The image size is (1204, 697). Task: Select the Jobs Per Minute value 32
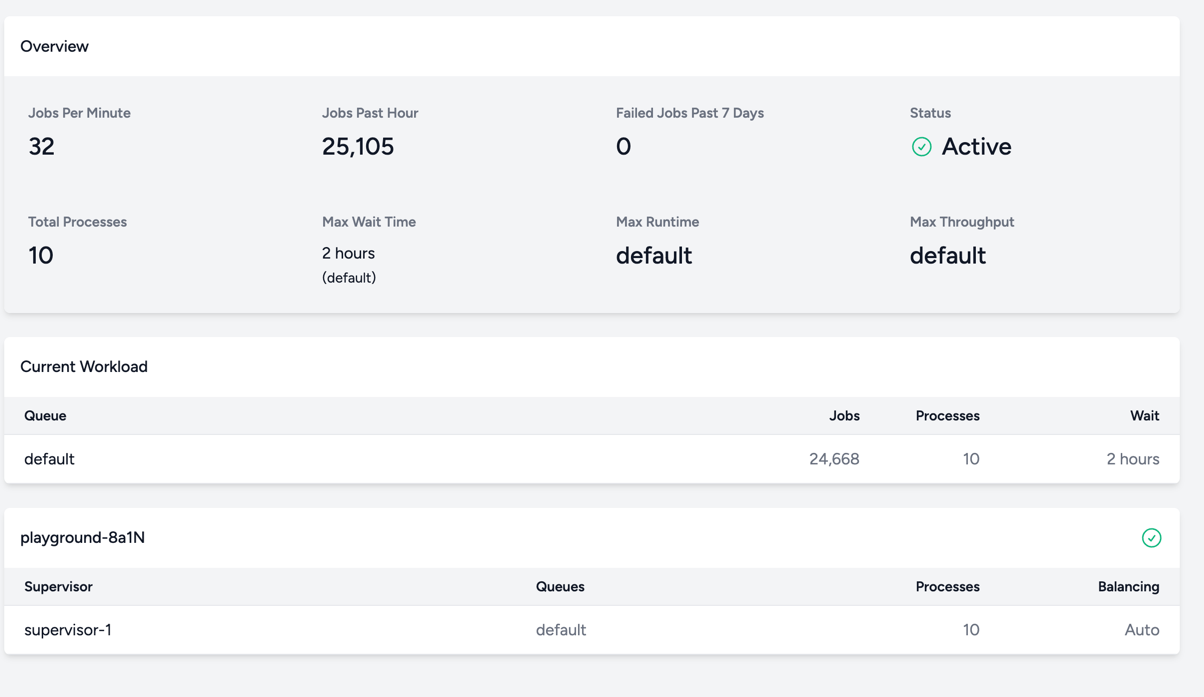click(x=41, y=147)
